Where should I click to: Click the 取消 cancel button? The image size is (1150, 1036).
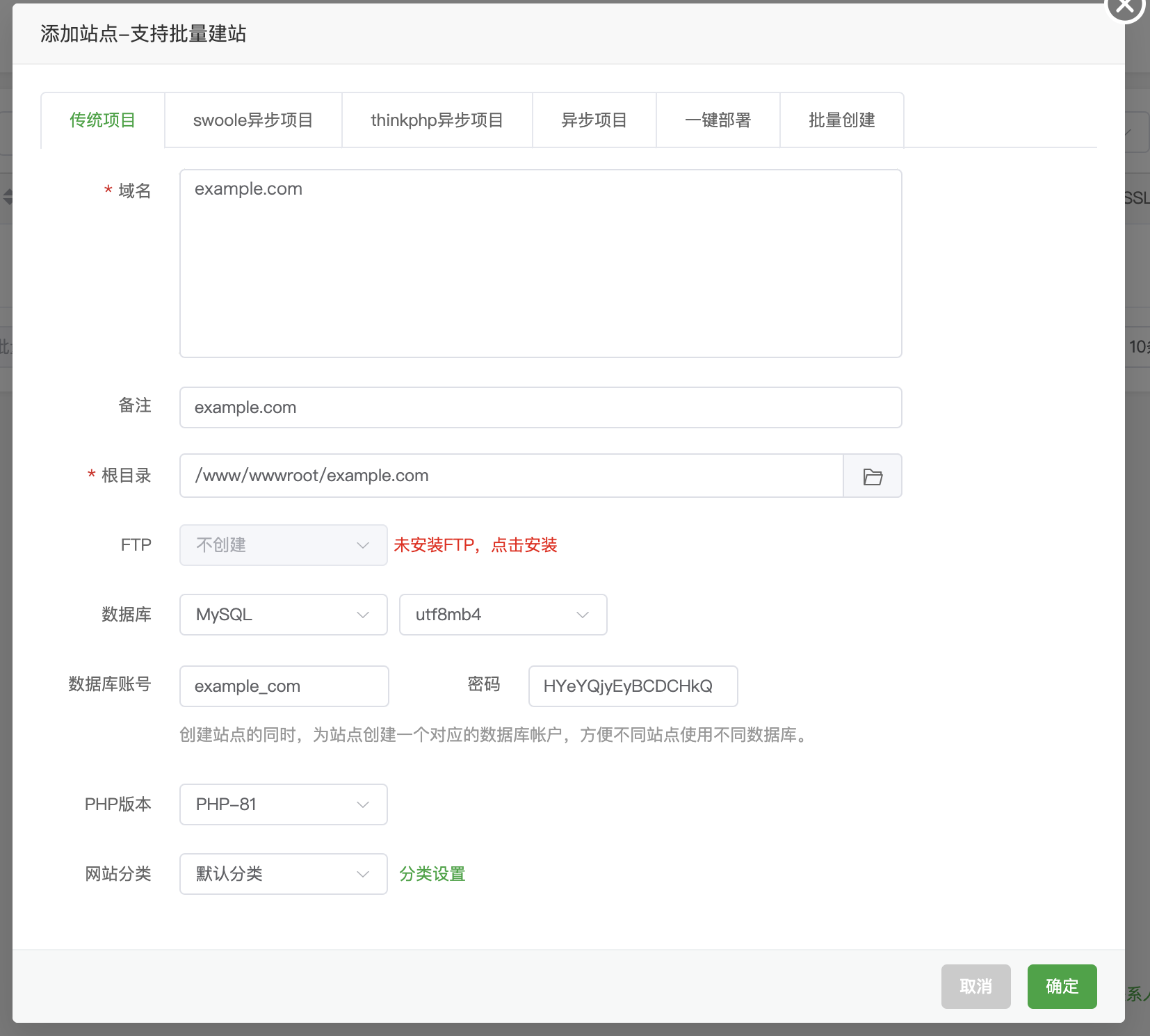[975, 987]
